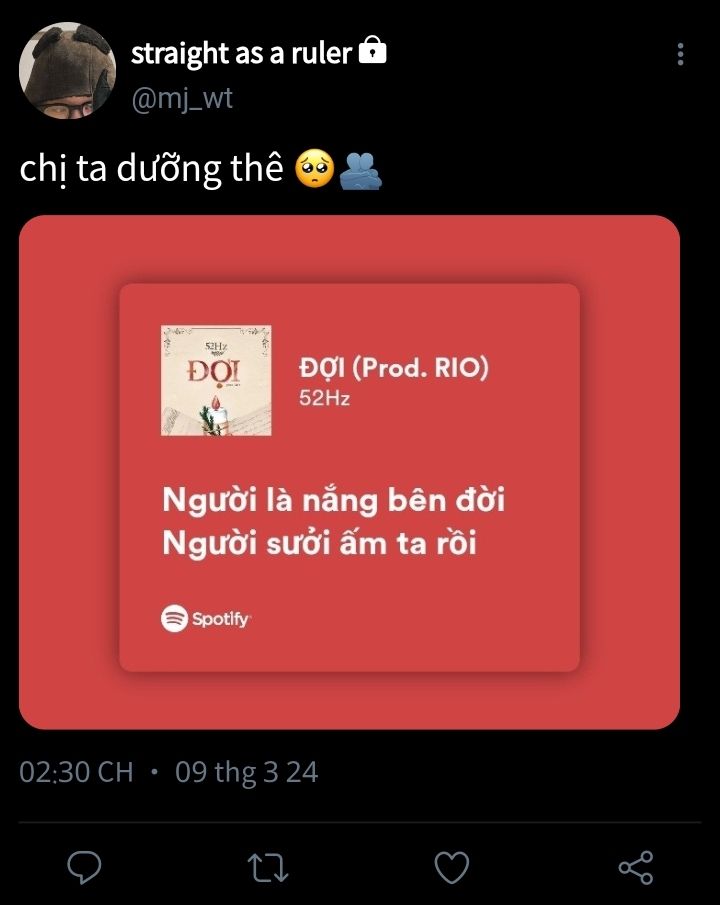Viewport: 720px width, 905px height.
Task: Open the timestamp 02:30 CH
Action: point(76,772)
